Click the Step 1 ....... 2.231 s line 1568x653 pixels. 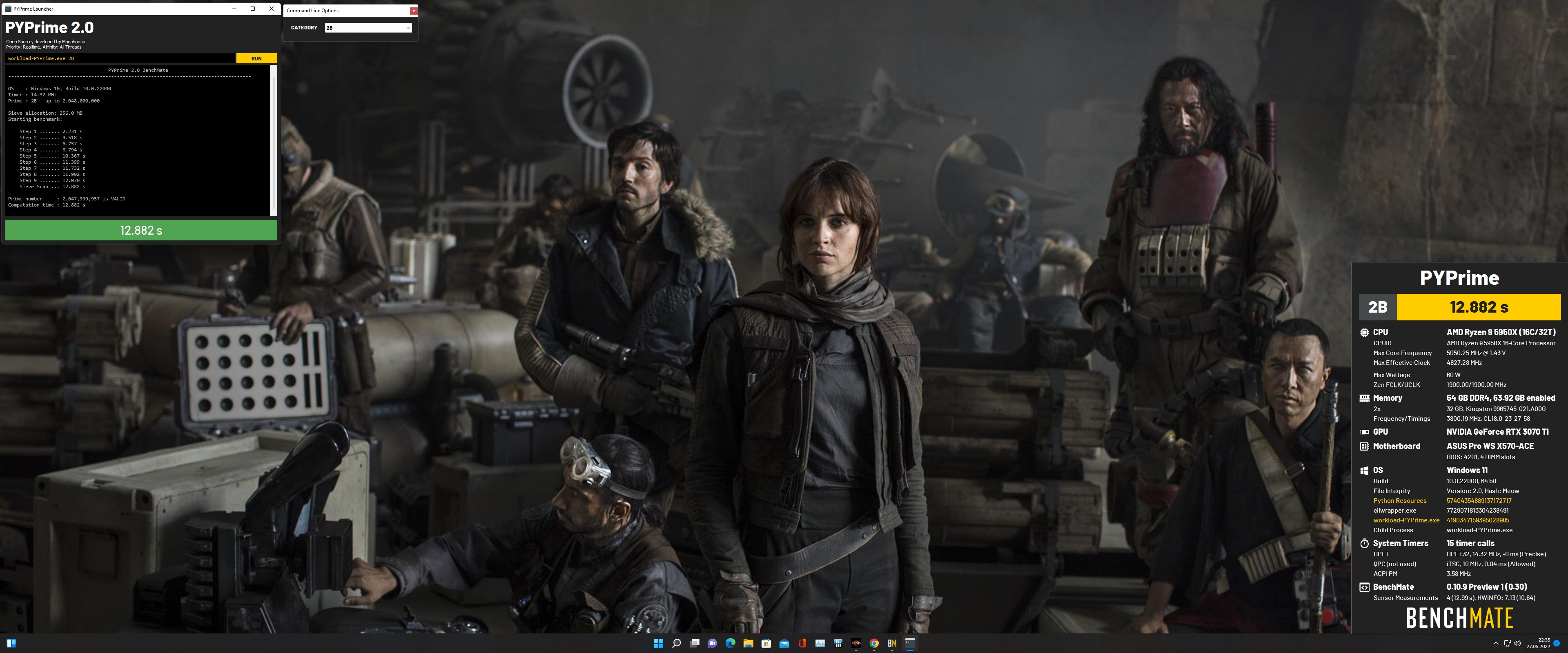[51, 131]
